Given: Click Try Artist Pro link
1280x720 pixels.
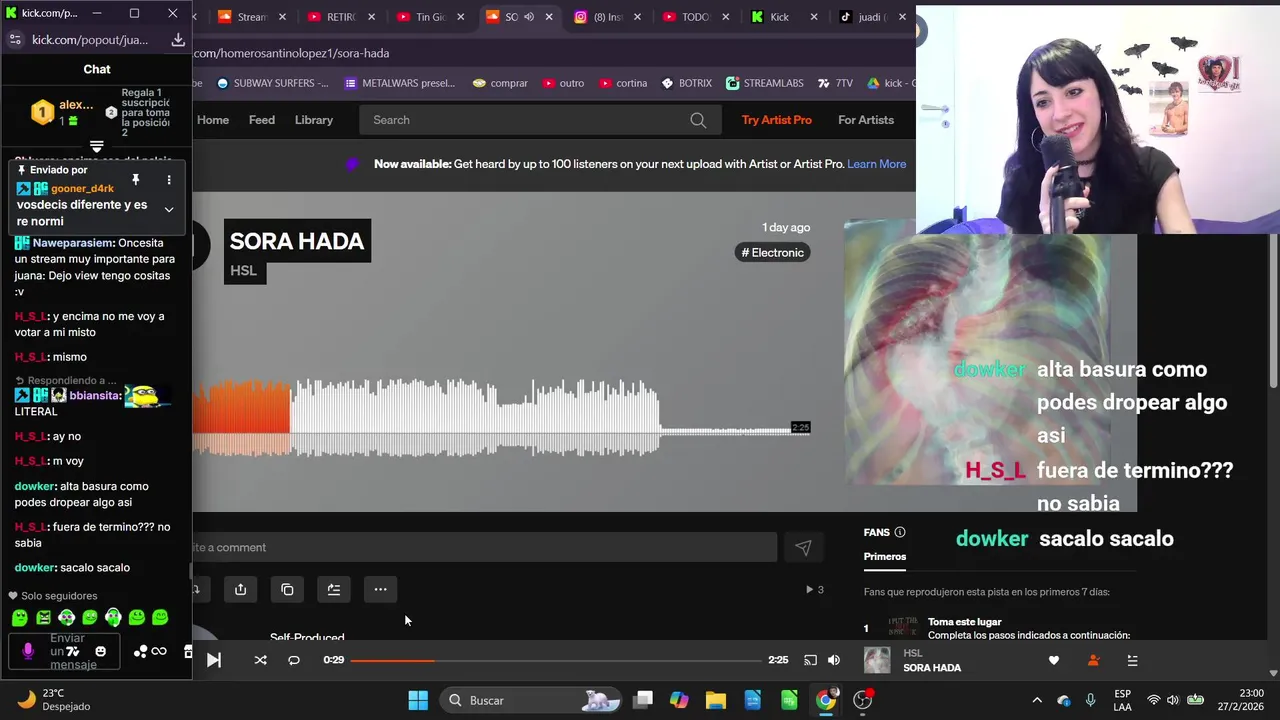Looking at the screenshot, I should 777,120.
